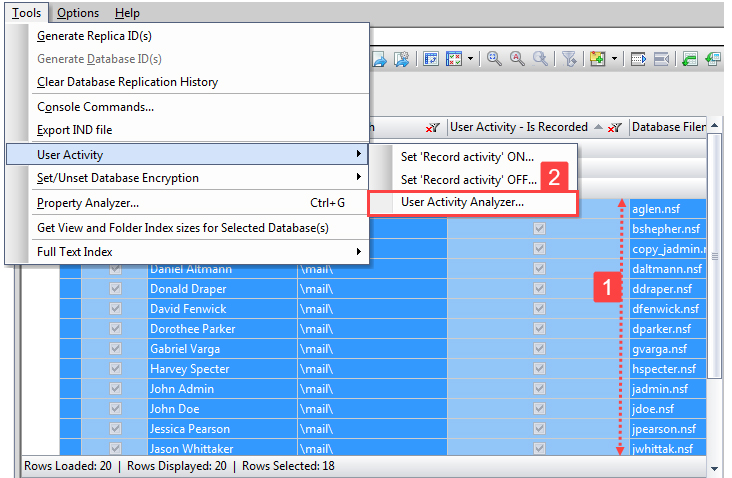Image resolution: width=732 pixels, height=478 pixels.
Task: Click the expand columns right arrow icon
Action: point(638,59)
